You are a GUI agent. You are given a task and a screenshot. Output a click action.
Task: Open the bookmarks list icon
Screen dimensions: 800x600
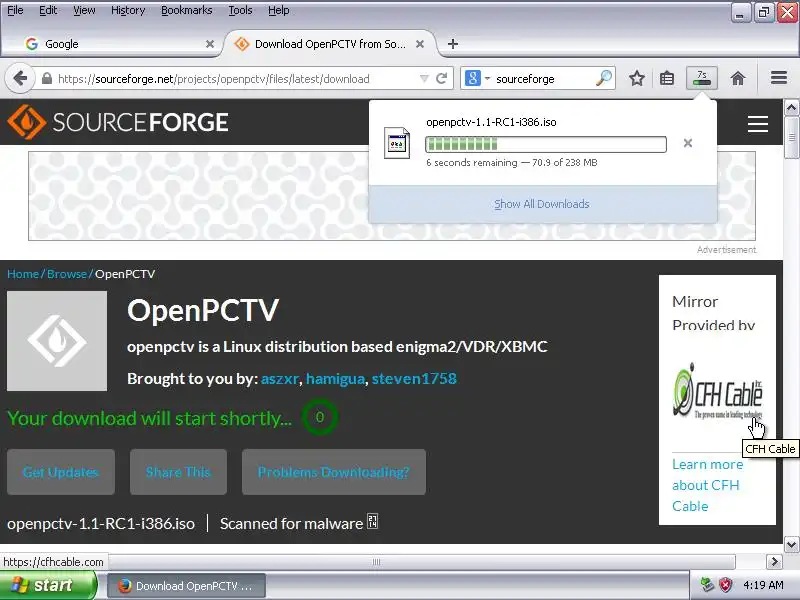[x=667, y=79]
